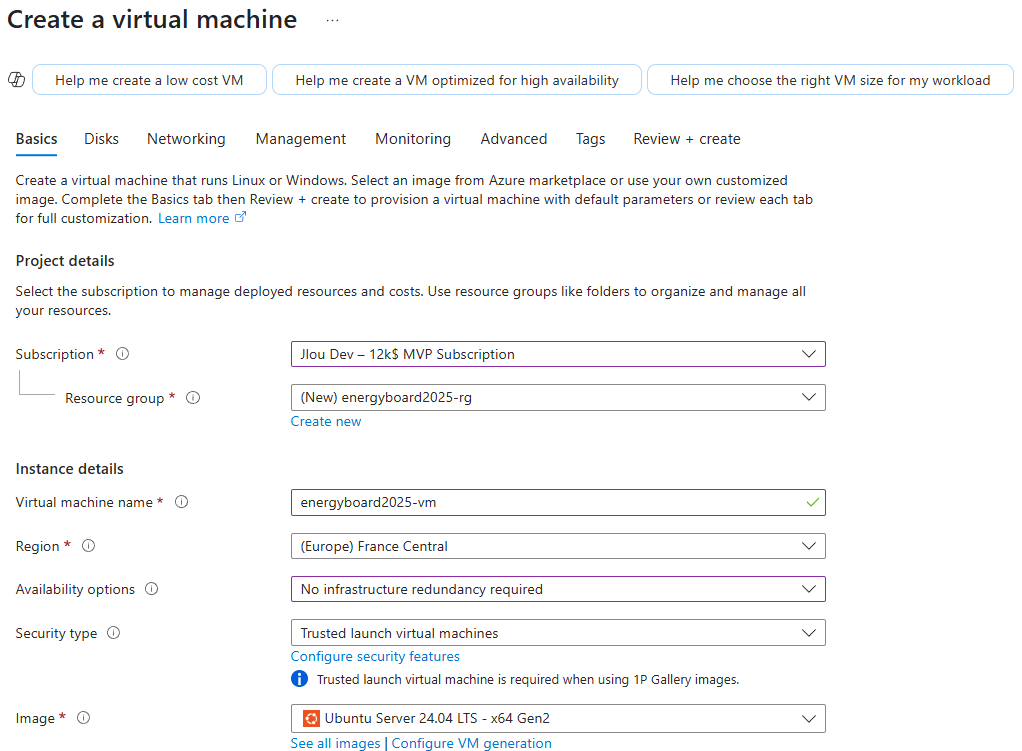The height and width of the screenshot is (751, 1022).
Task: Click Configure VM generation link
Action: [x=471, y=743]
